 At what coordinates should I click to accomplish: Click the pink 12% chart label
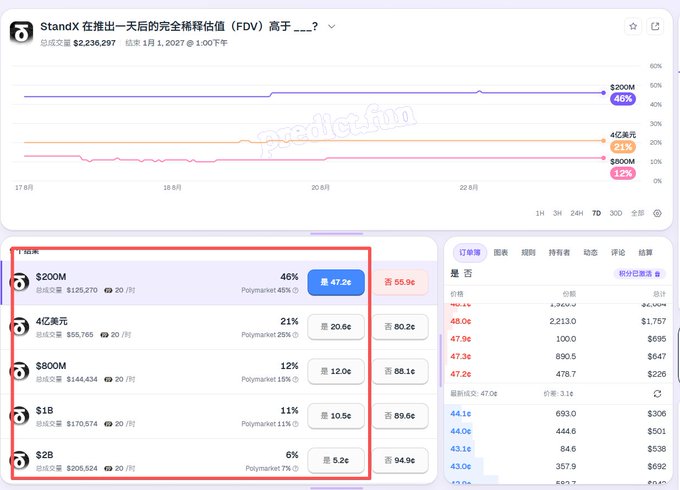click(623, 173)
